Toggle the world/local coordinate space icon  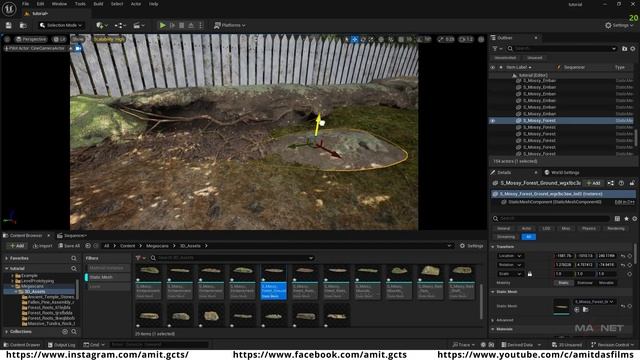coord(381,39)
